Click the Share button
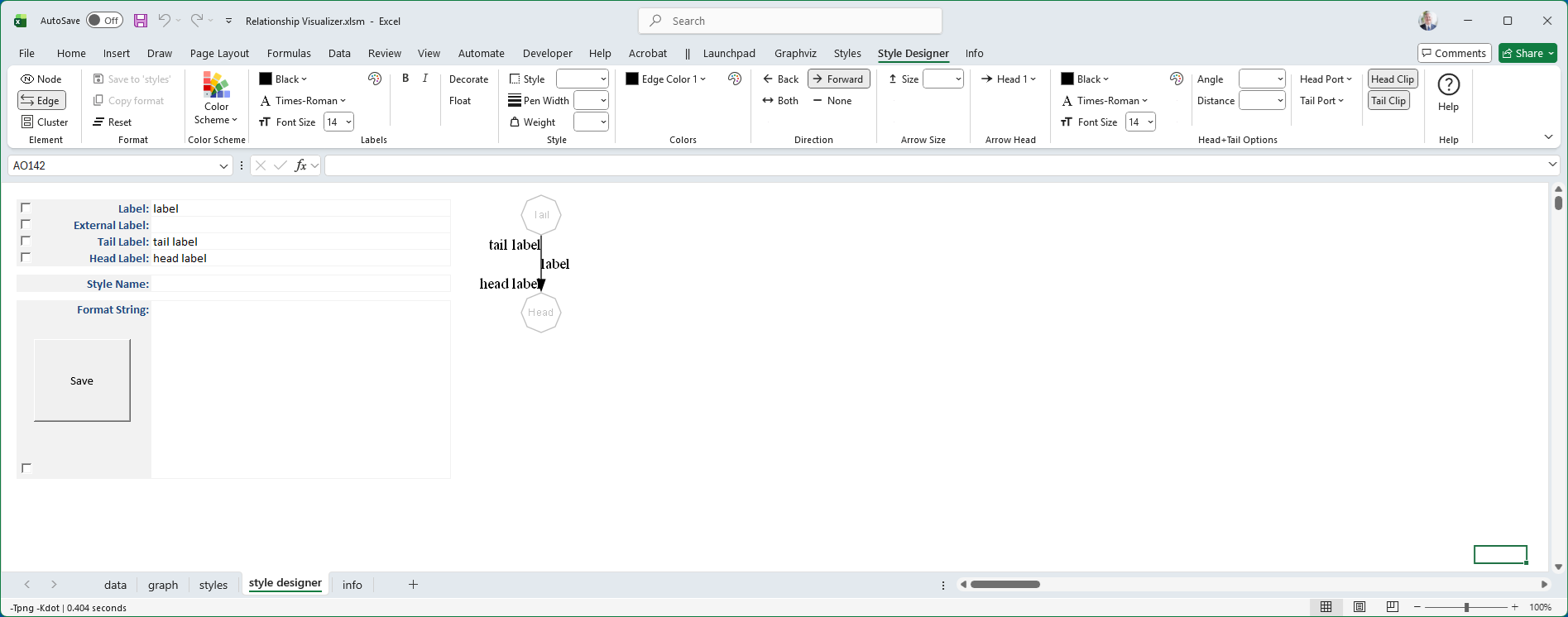 1527,54
